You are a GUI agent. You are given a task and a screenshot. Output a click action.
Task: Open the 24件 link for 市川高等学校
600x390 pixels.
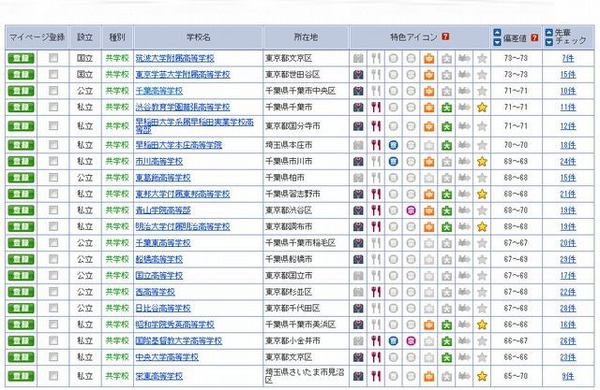pos(568,162)
